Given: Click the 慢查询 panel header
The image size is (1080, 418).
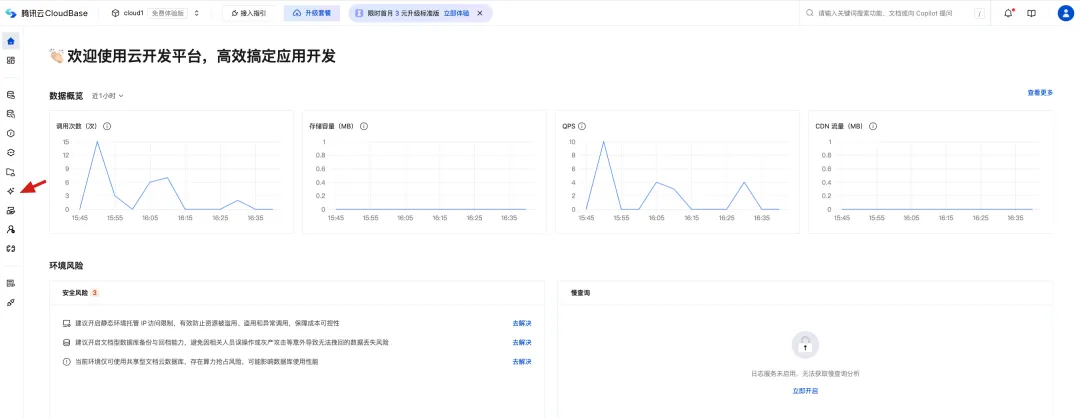Looking at the screenshot, I should coord(580,293).
